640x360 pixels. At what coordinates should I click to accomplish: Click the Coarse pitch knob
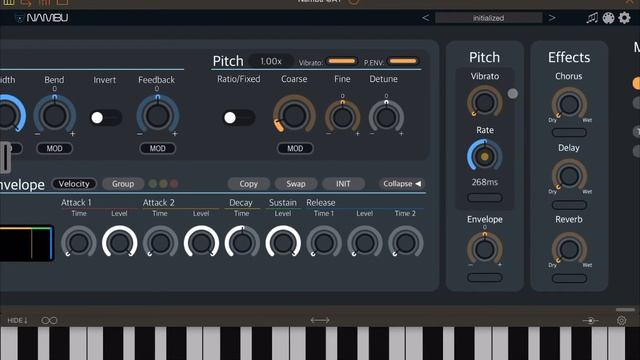(294, 115)
